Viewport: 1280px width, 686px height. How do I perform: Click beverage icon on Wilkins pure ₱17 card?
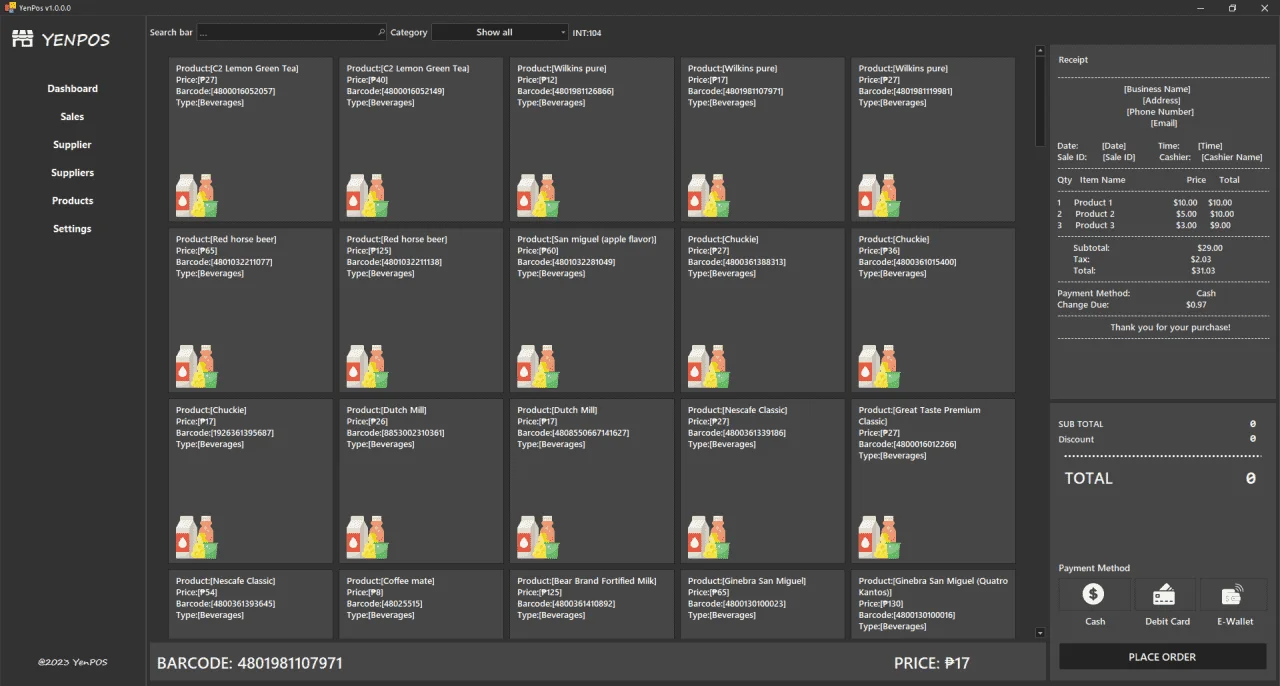tap(709, 196)
